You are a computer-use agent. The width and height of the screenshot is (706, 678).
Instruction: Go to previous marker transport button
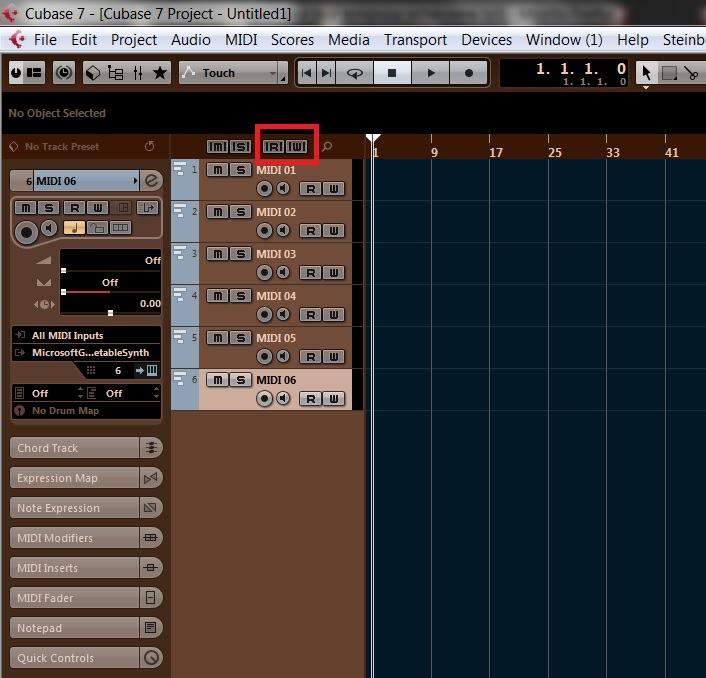tap(307, 72)
